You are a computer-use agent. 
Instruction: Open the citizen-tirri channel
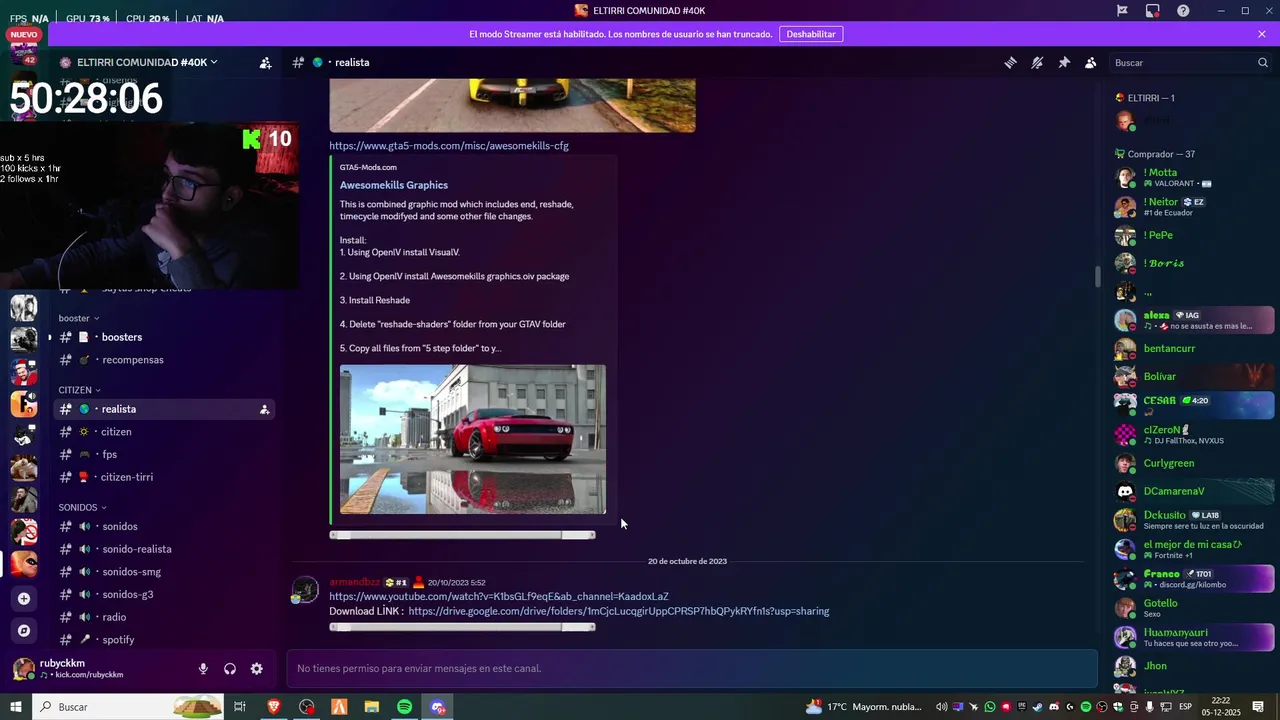point(164,477)
